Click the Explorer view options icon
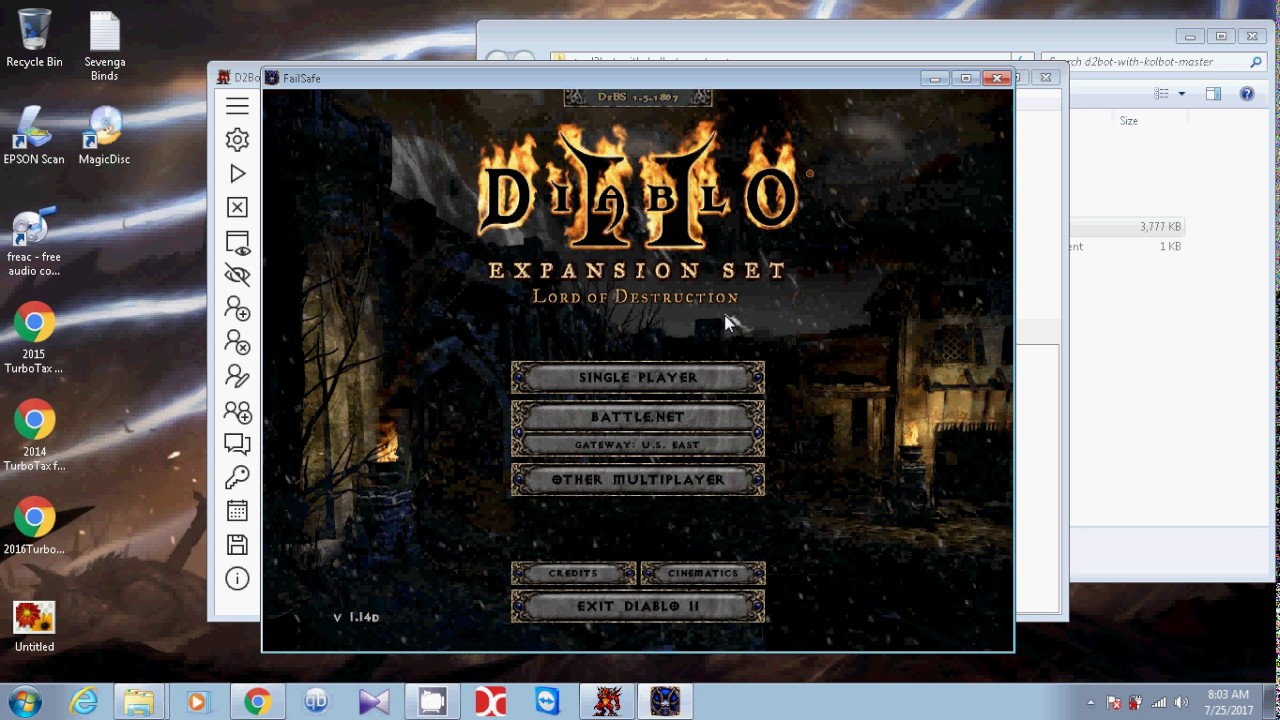Viewport: 1280px width, 720px height. (1161, 94)
